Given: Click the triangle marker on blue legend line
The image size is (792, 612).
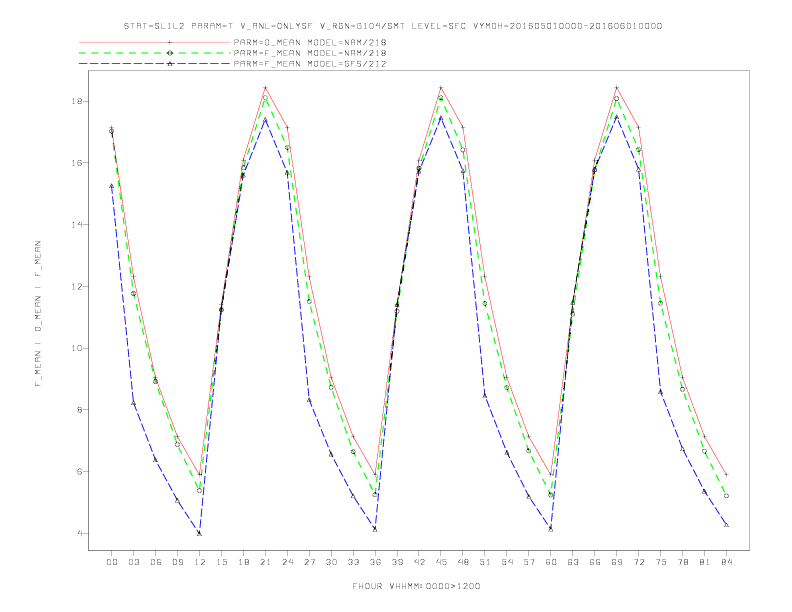Looking at the screenshot, I should point(170,64).
